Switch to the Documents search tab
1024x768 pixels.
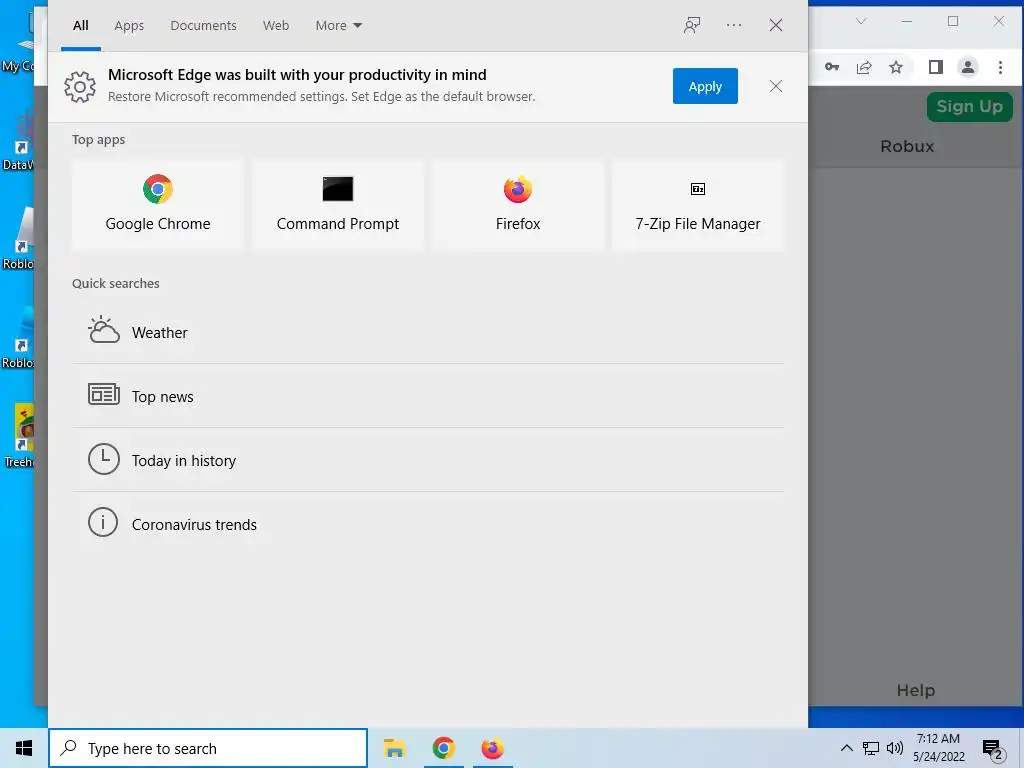(203, 25)
